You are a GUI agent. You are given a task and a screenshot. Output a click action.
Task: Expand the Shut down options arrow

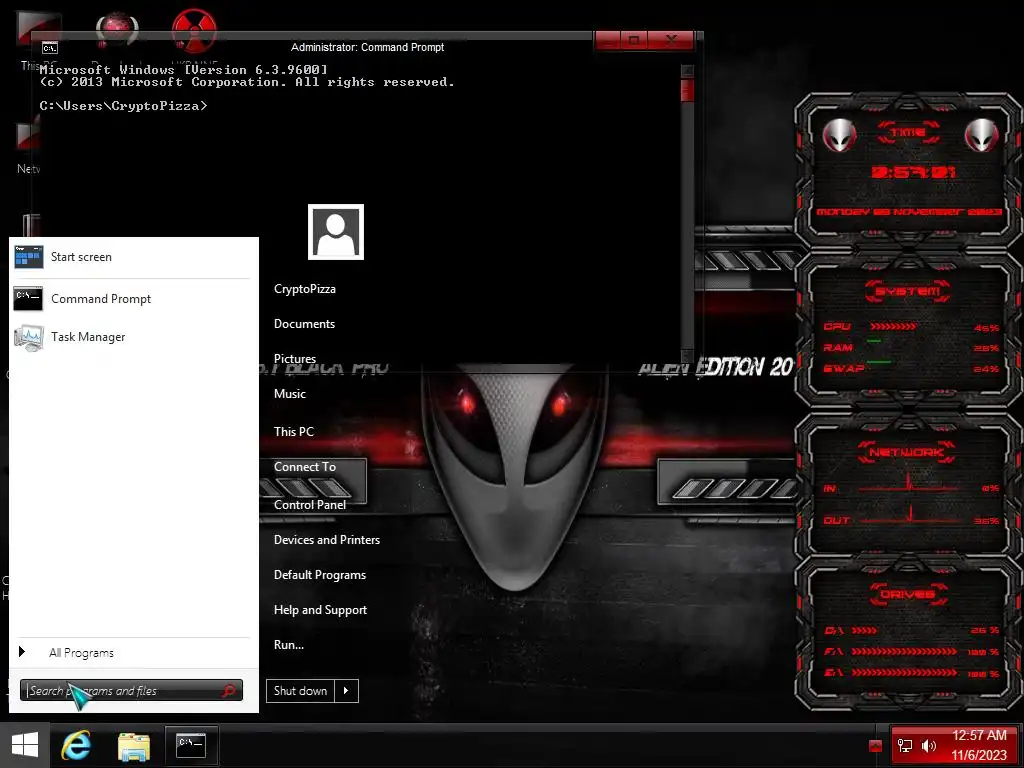(x=346, y=691)
